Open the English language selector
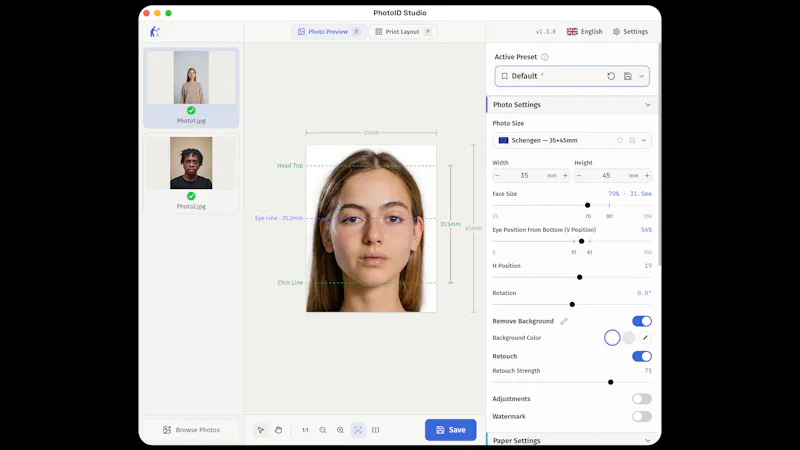 pos(585,32)
